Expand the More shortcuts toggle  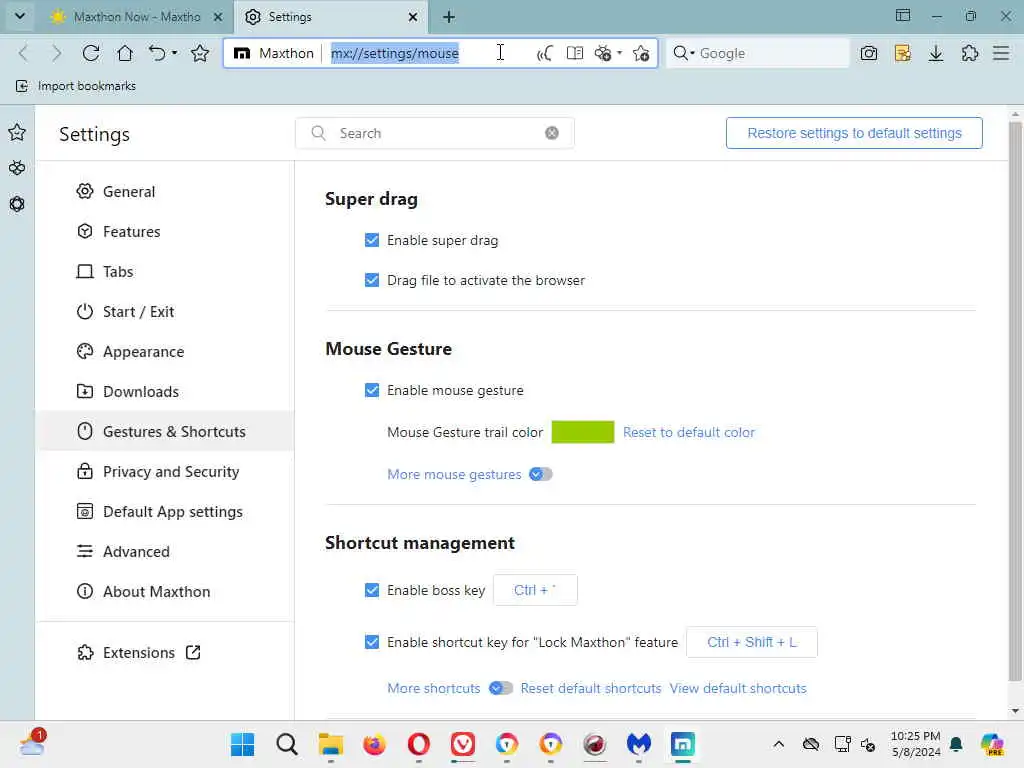click(x=501, y=688)
